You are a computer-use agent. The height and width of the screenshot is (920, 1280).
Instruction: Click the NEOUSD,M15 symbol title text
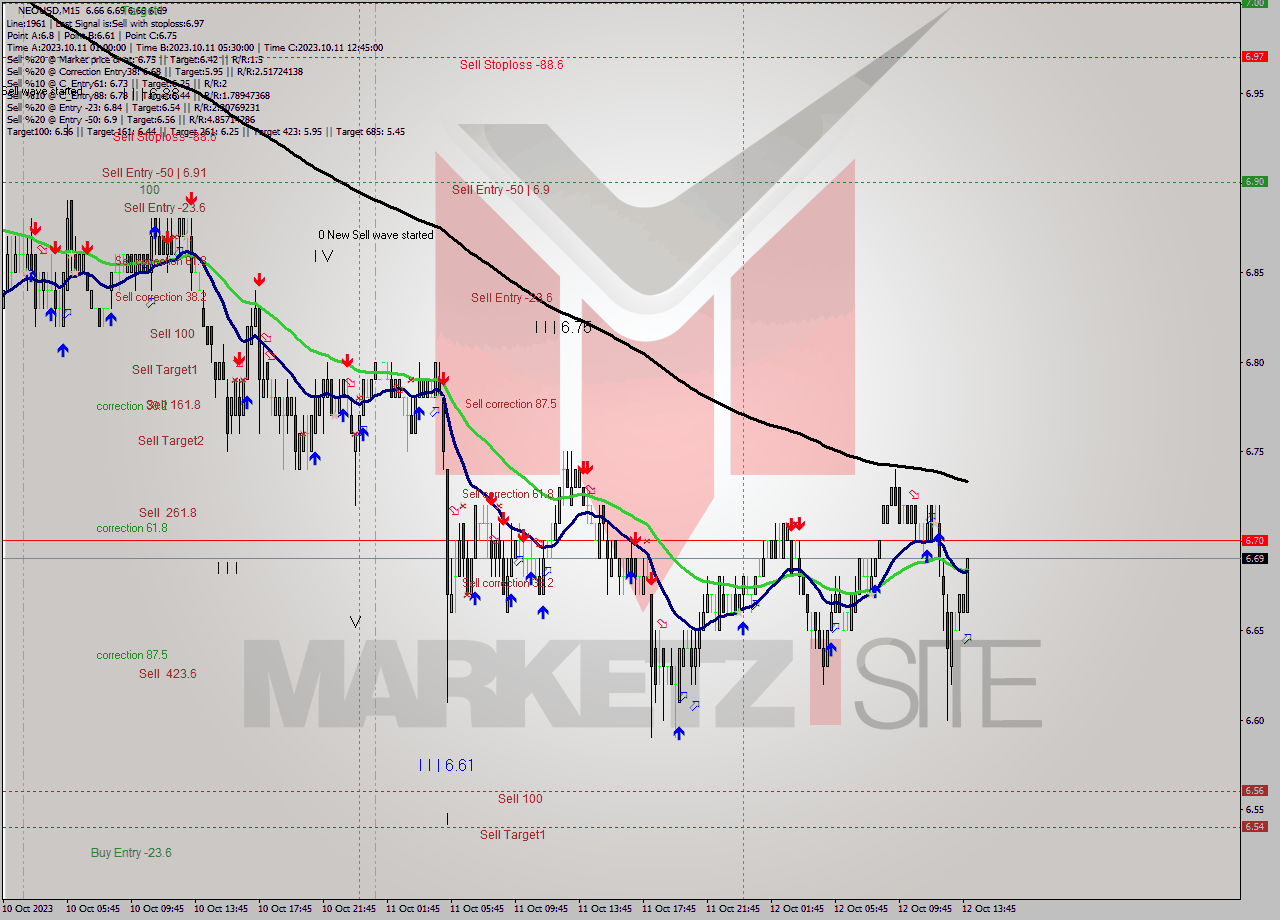click(50, 10)
